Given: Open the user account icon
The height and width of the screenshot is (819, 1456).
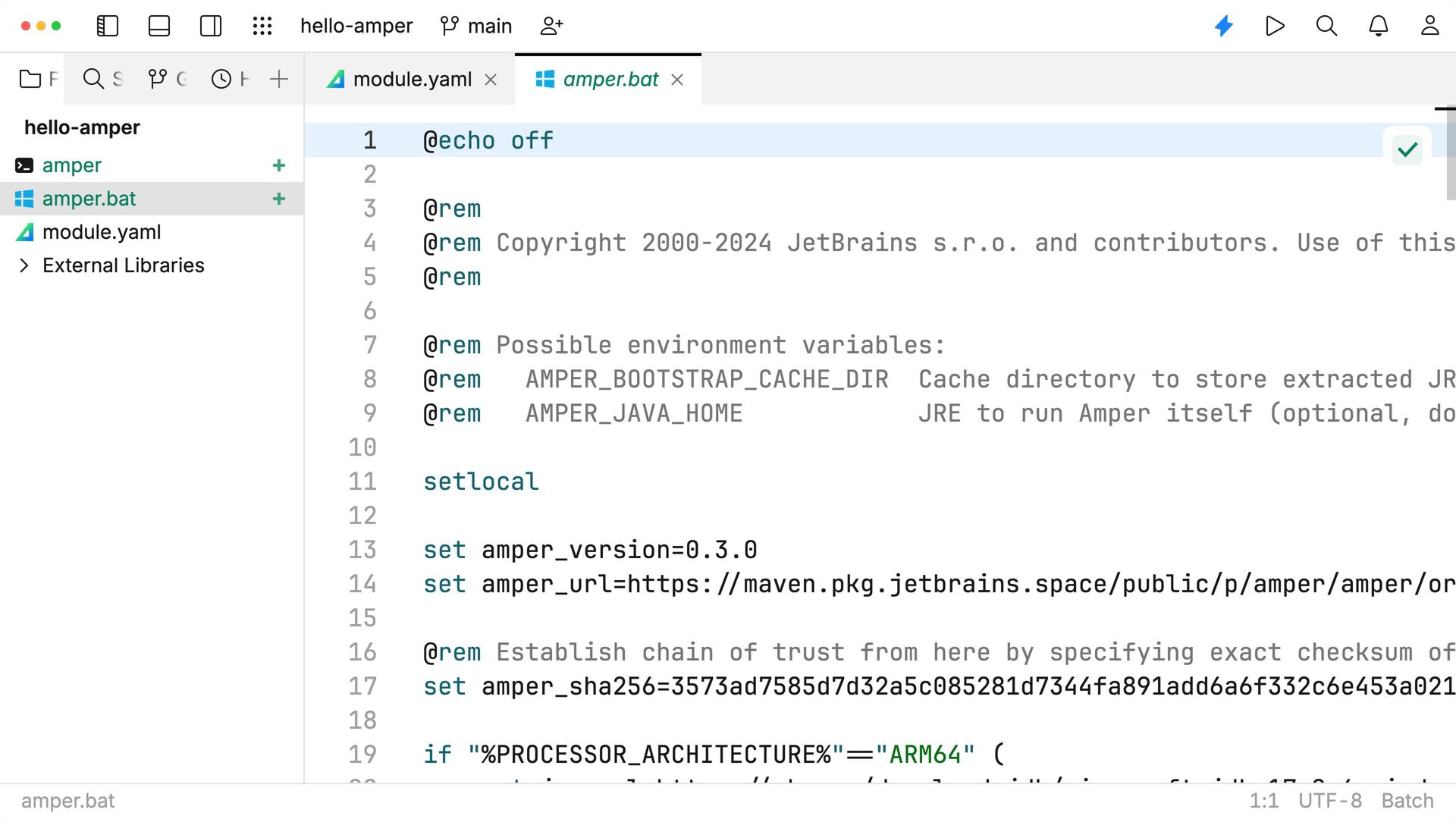Looking at the screenshot, I should pos(1430,26).
